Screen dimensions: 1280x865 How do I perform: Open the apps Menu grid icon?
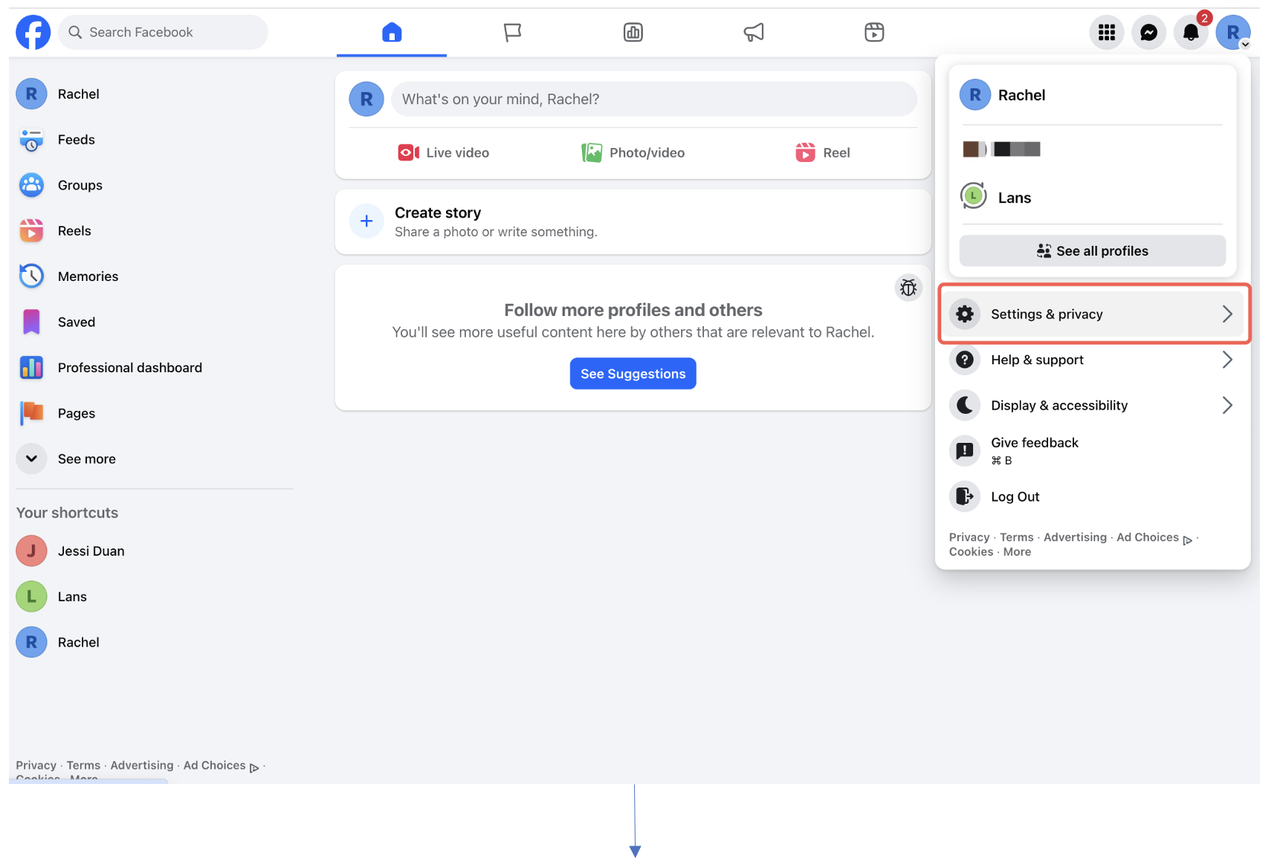[x=1106, y=32]
